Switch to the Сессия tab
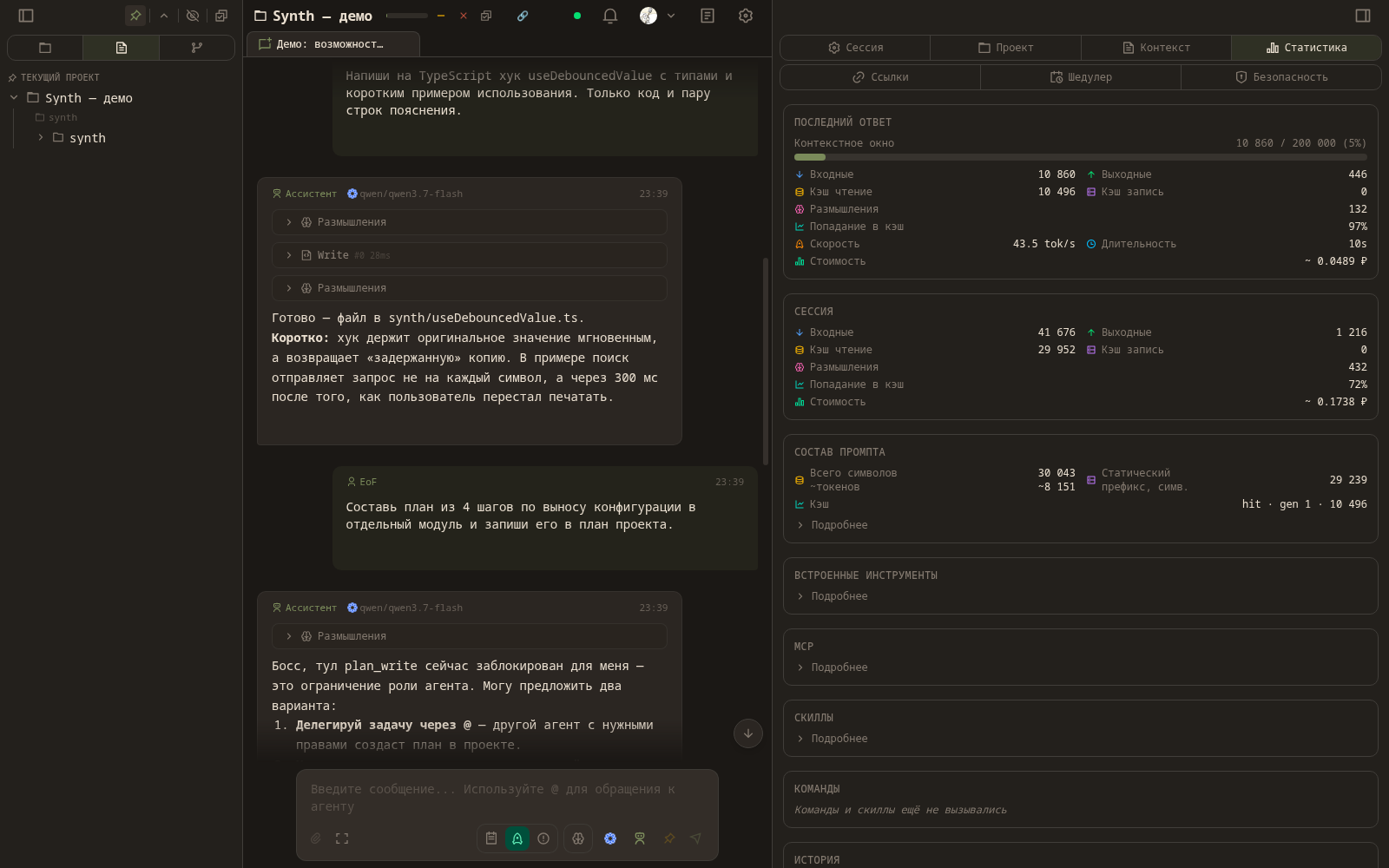1389x868 pixels. pyautogui.click(x=855, y=48)
